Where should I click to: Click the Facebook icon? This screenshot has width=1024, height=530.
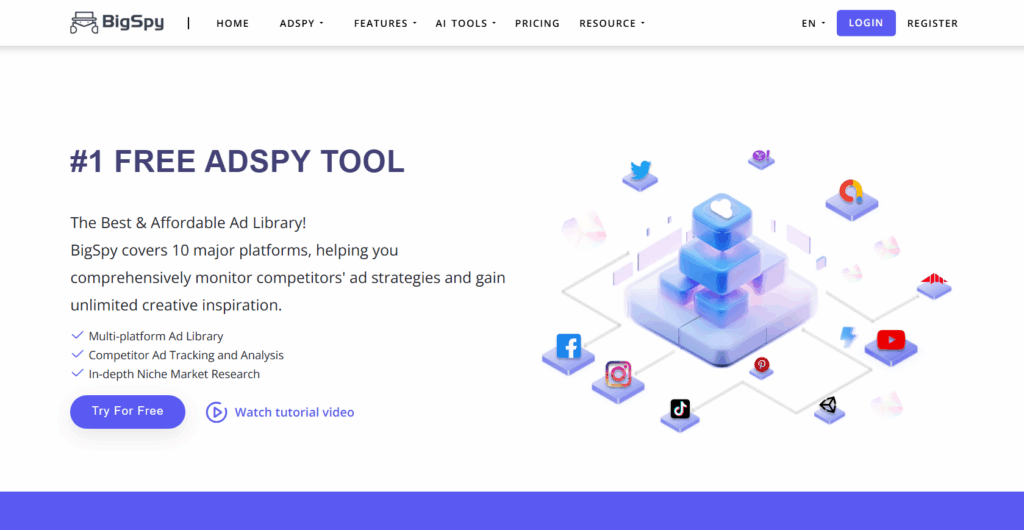click(x=568, y=347)
